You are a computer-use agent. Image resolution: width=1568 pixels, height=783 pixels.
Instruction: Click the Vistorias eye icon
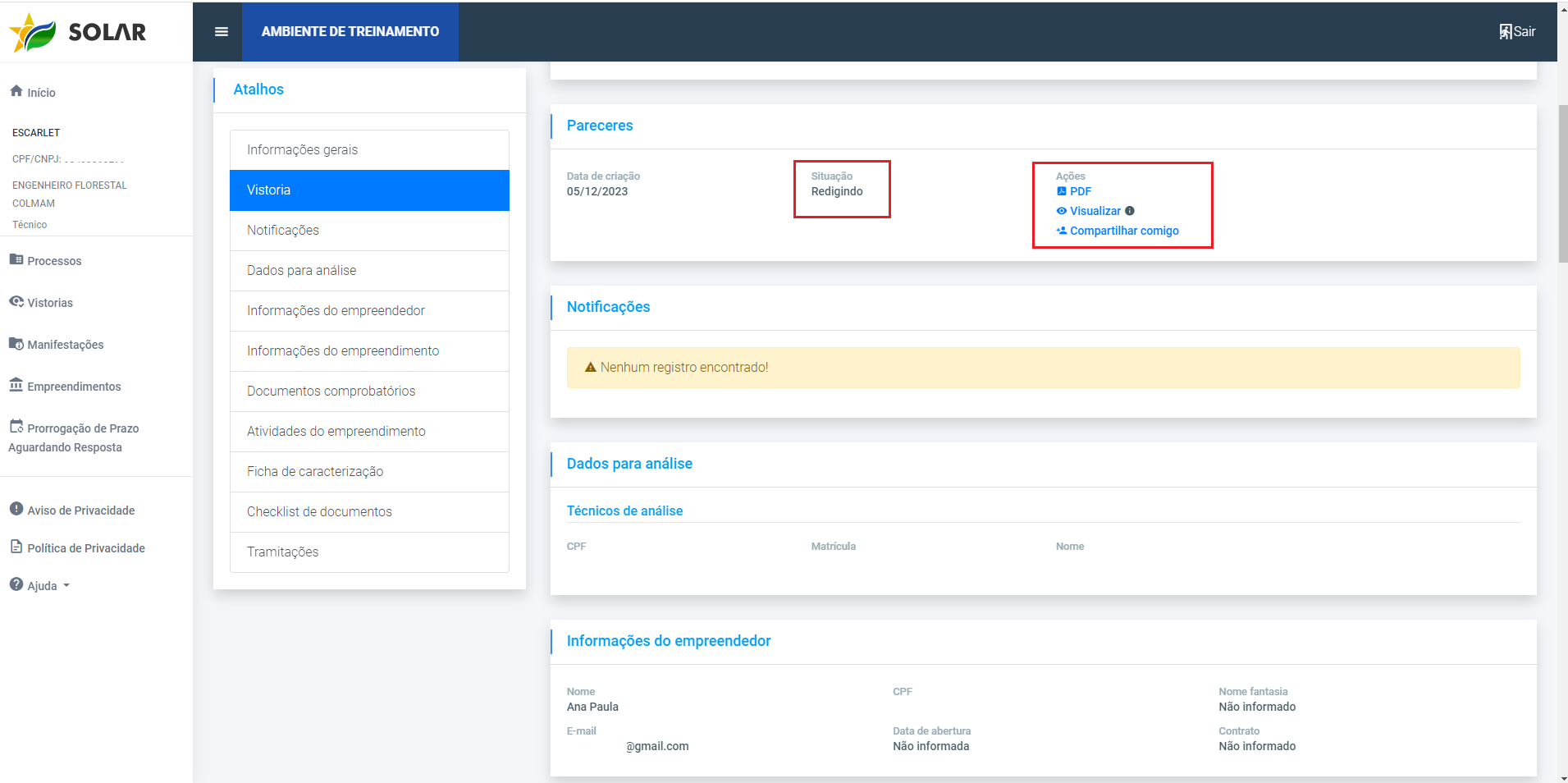16,301
